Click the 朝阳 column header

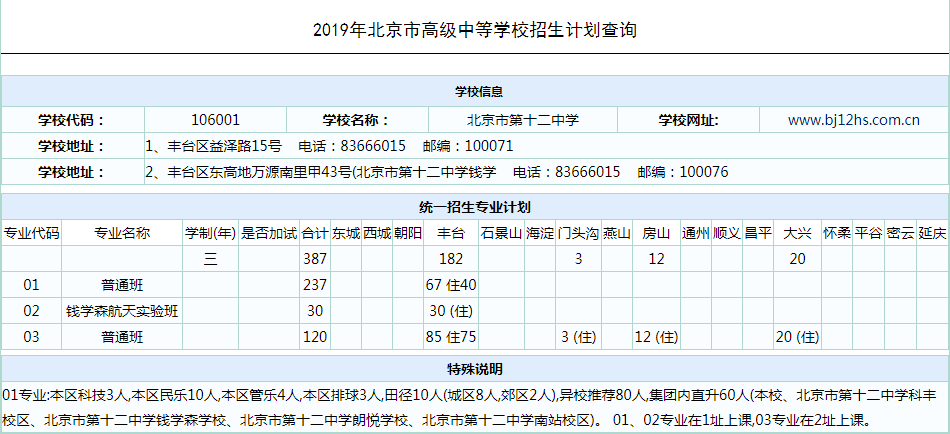(408, 233)
